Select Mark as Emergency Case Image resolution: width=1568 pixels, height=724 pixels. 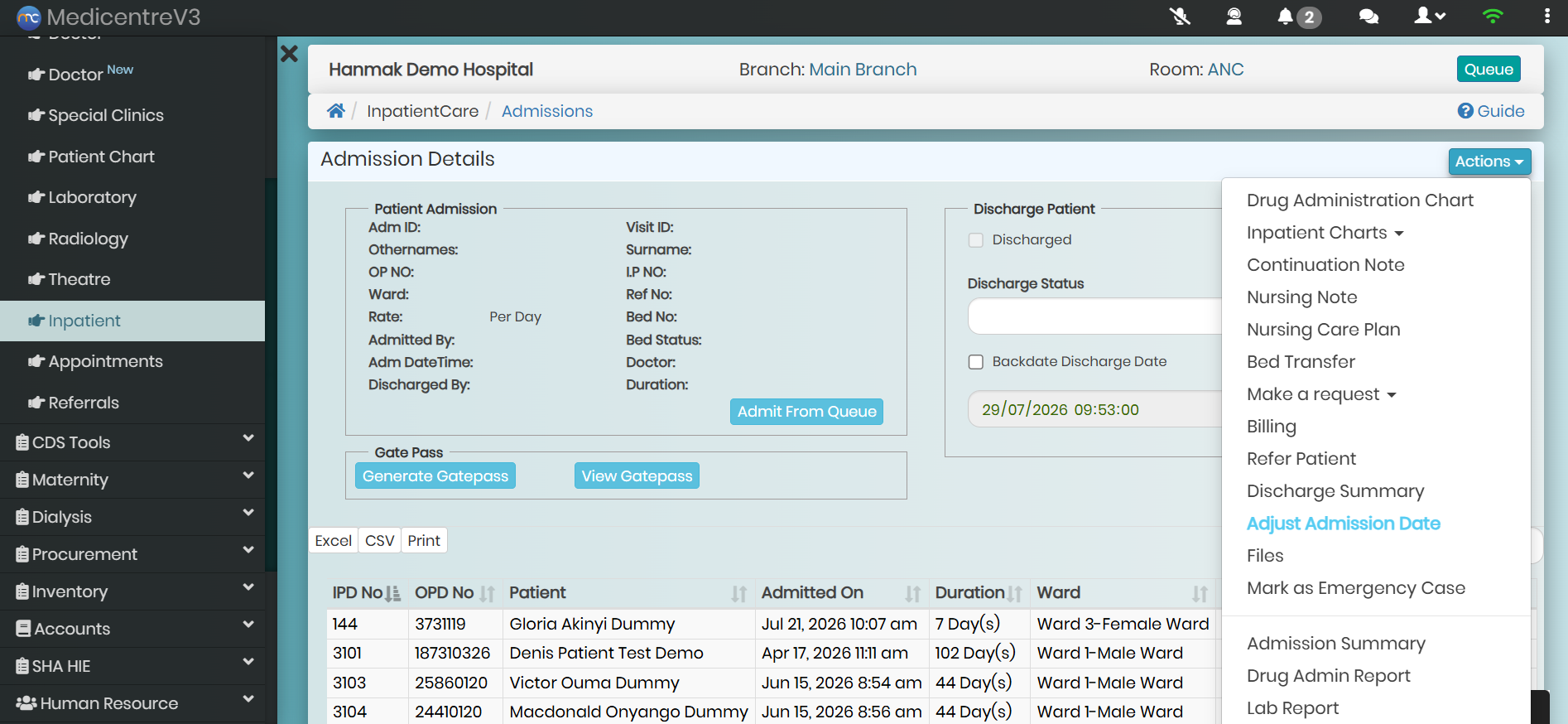[1356, 588]
